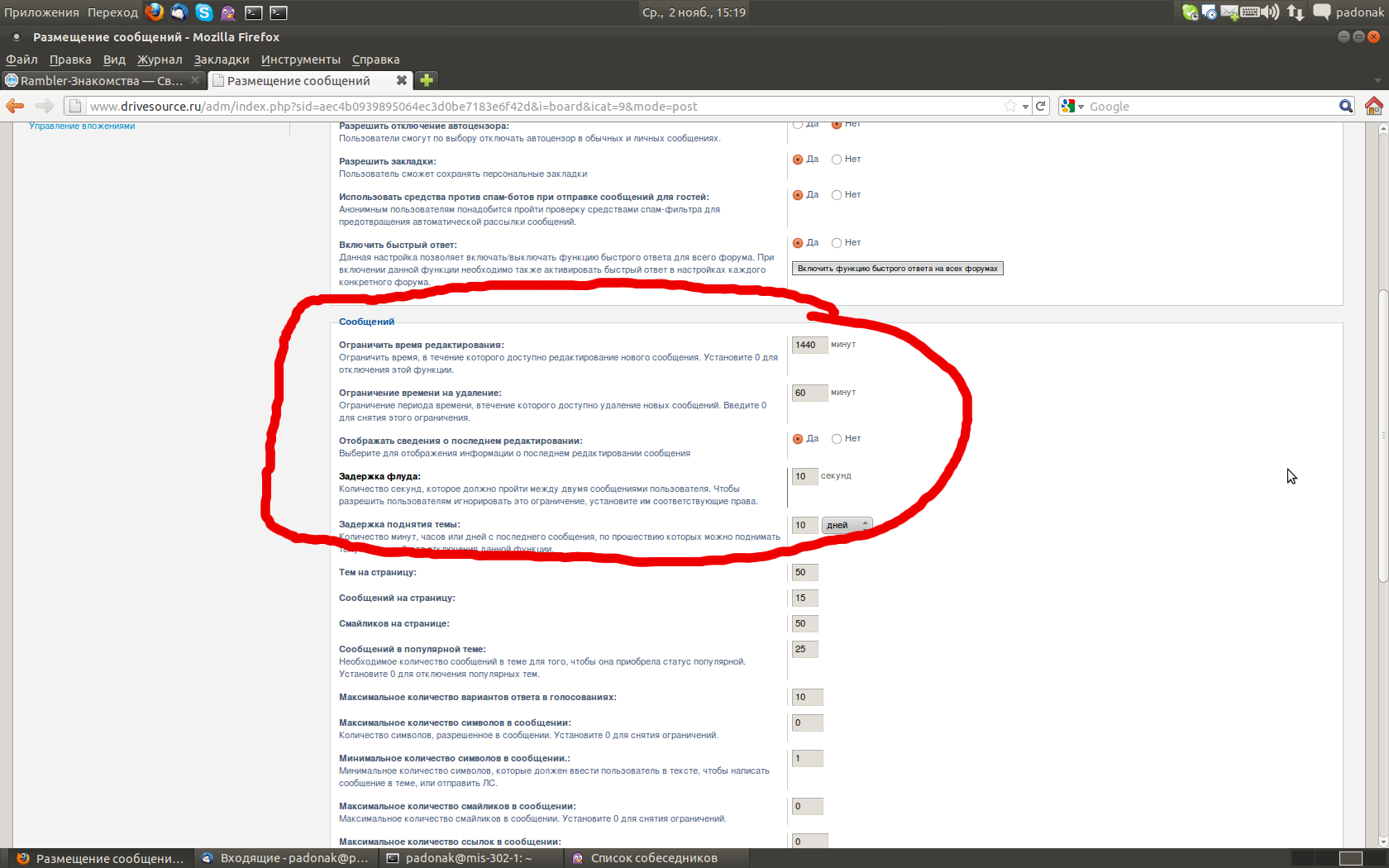This screenshot has height=868, width=1389.
Task: Select 'Нет' for последнем редактировании display
Action: coord(837,439)
